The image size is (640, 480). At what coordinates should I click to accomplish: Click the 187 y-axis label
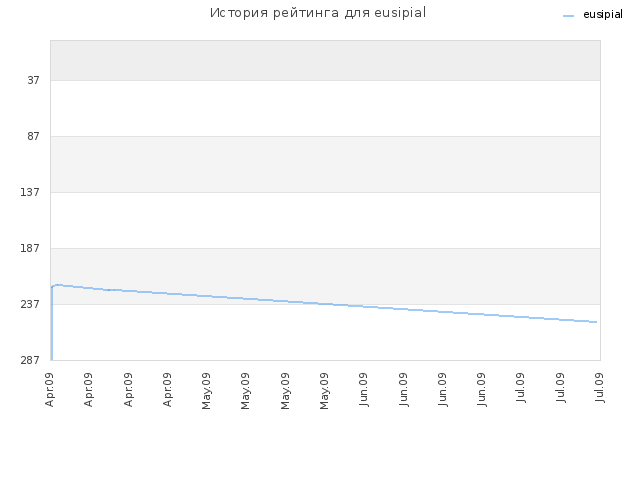[x=30, y=248]
